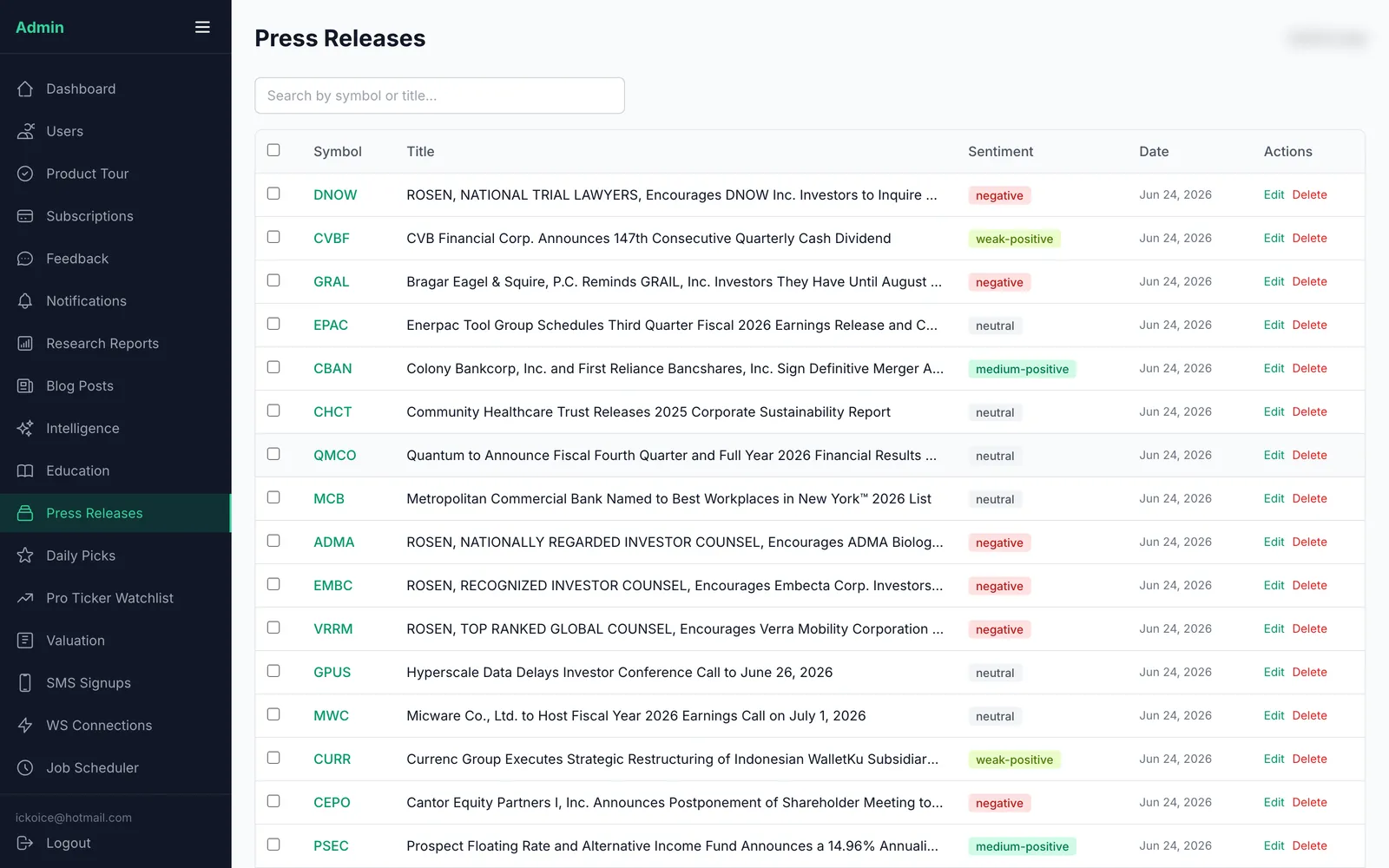The image size is (1389, 868).
Task: Click the Job Scheduler clock icon
Action: [x=25, y=768]
